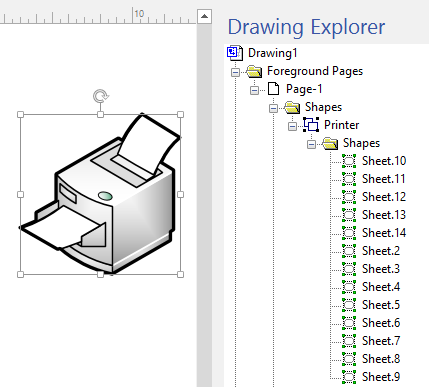Select the Sheet.8 label
Image resolution: width=429 pixels, height=387 pixels.
[x=381, y=359]
